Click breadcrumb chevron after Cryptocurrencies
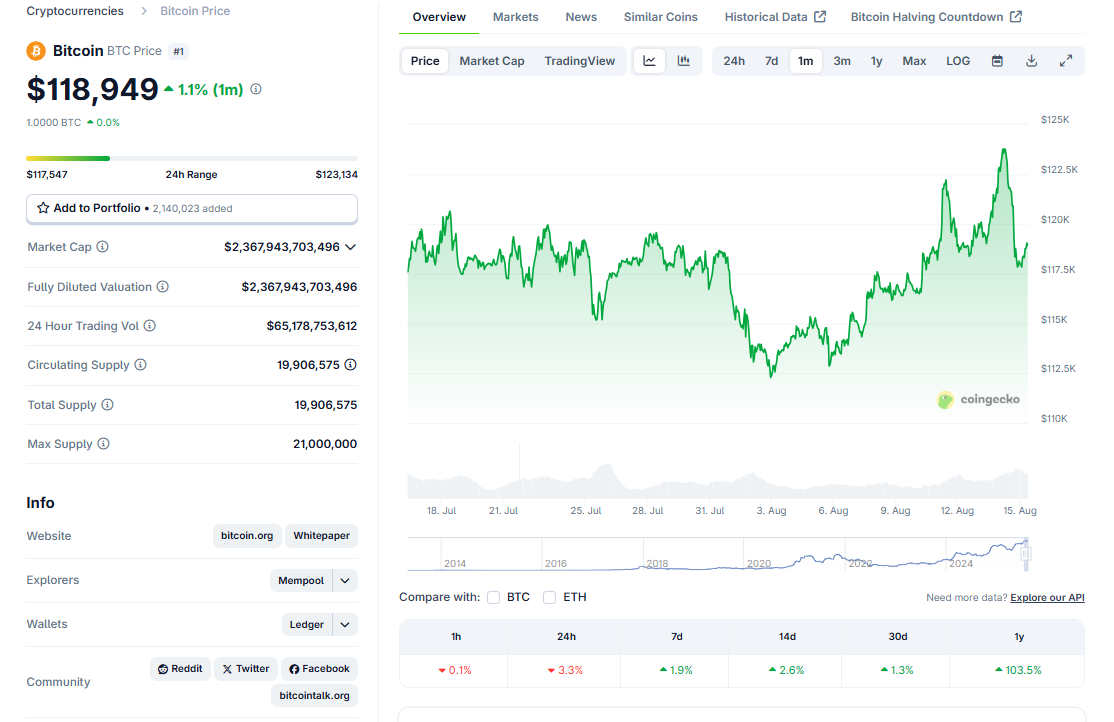This screenshot has height=722, width=1114. (144, 11)
